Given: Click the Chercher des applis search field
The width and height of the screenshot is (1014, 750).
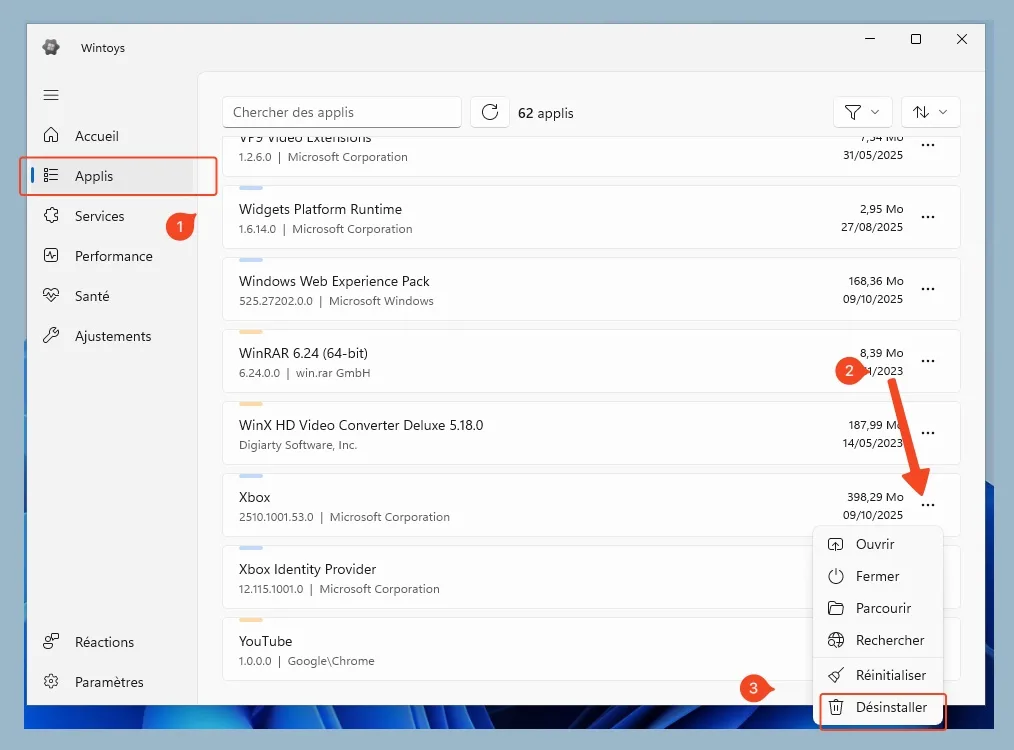Looking at the screenshot, I should 341,111.
